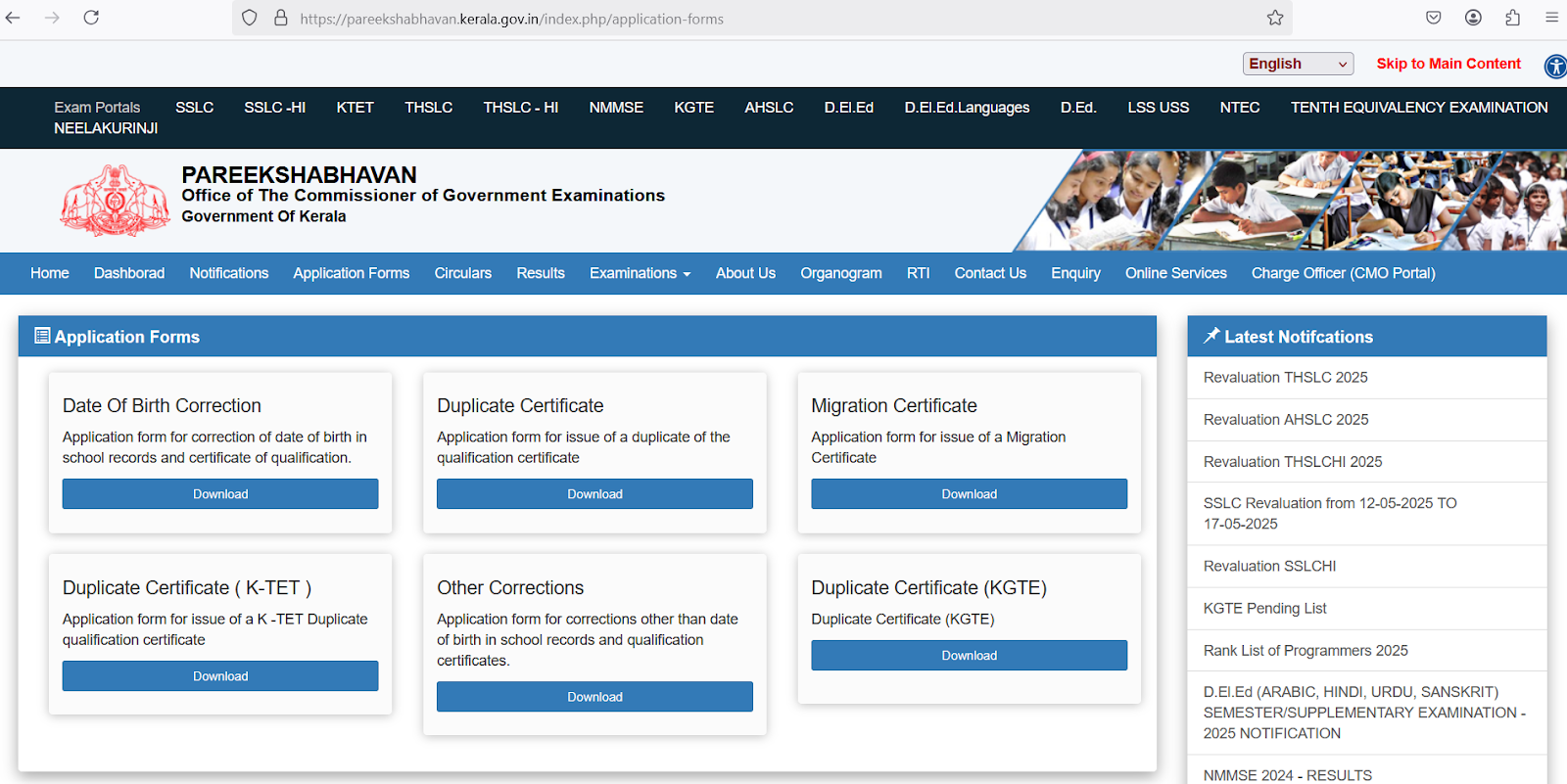Open the LSS USS portal

[1159, 108]
